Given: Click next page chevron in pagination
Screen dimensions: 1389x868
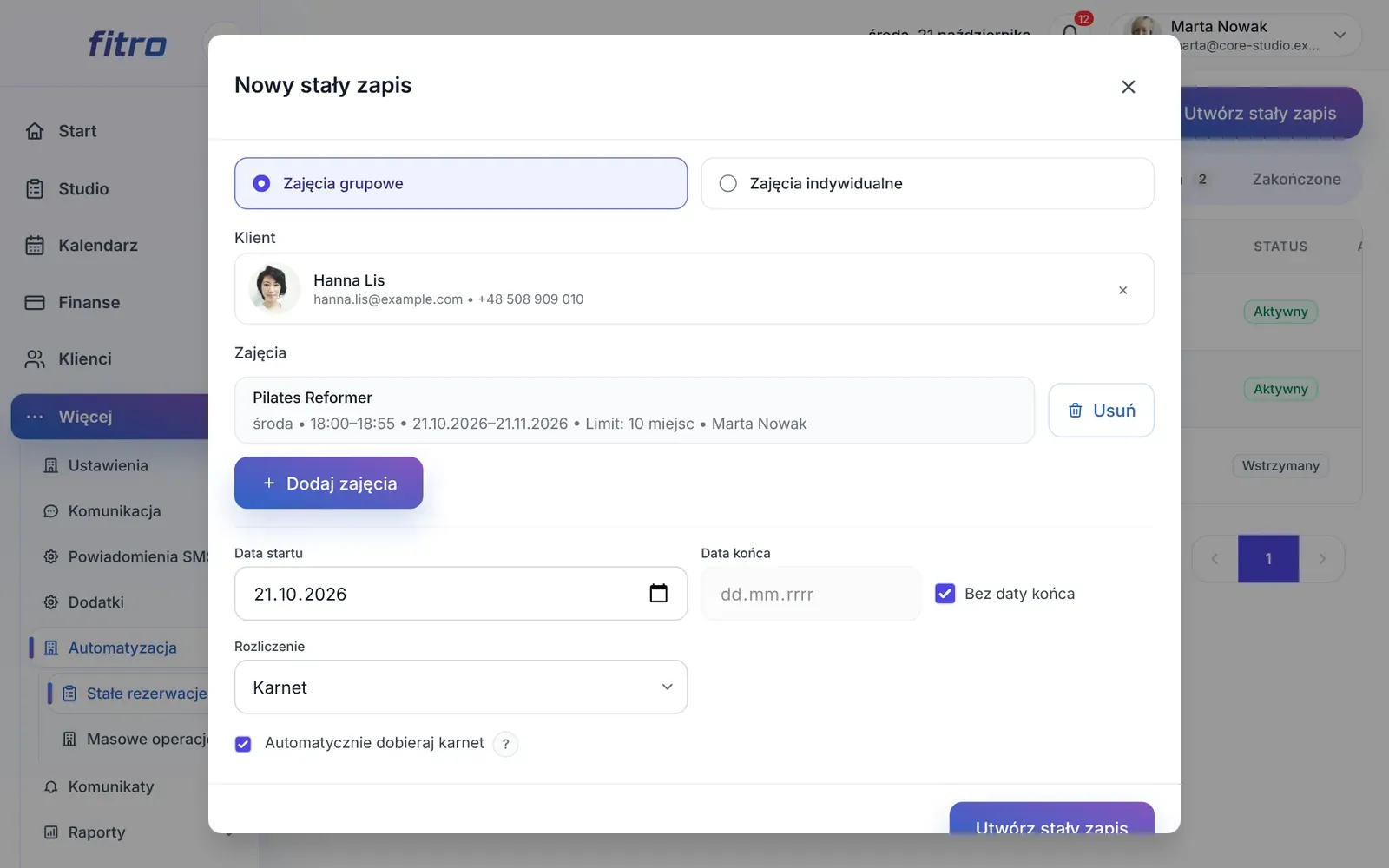Looking at the screenshot, I should pos(1322,559).
